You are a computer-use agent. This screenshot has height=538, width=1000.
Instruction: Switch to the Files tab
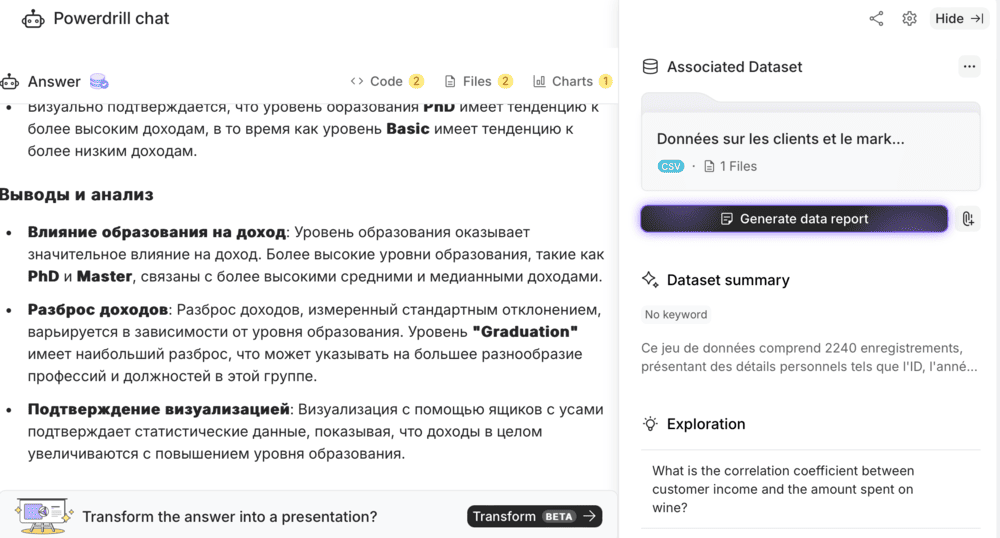(478, 81)
